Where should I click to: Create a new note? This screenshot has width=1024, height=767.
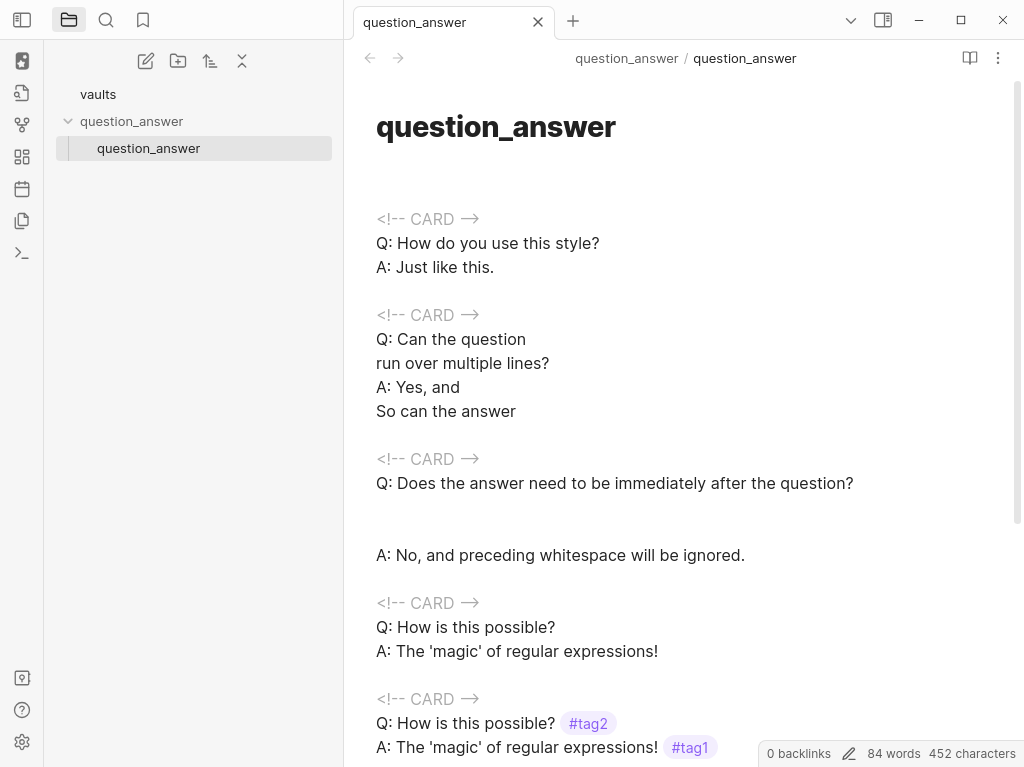click(146, 61)
